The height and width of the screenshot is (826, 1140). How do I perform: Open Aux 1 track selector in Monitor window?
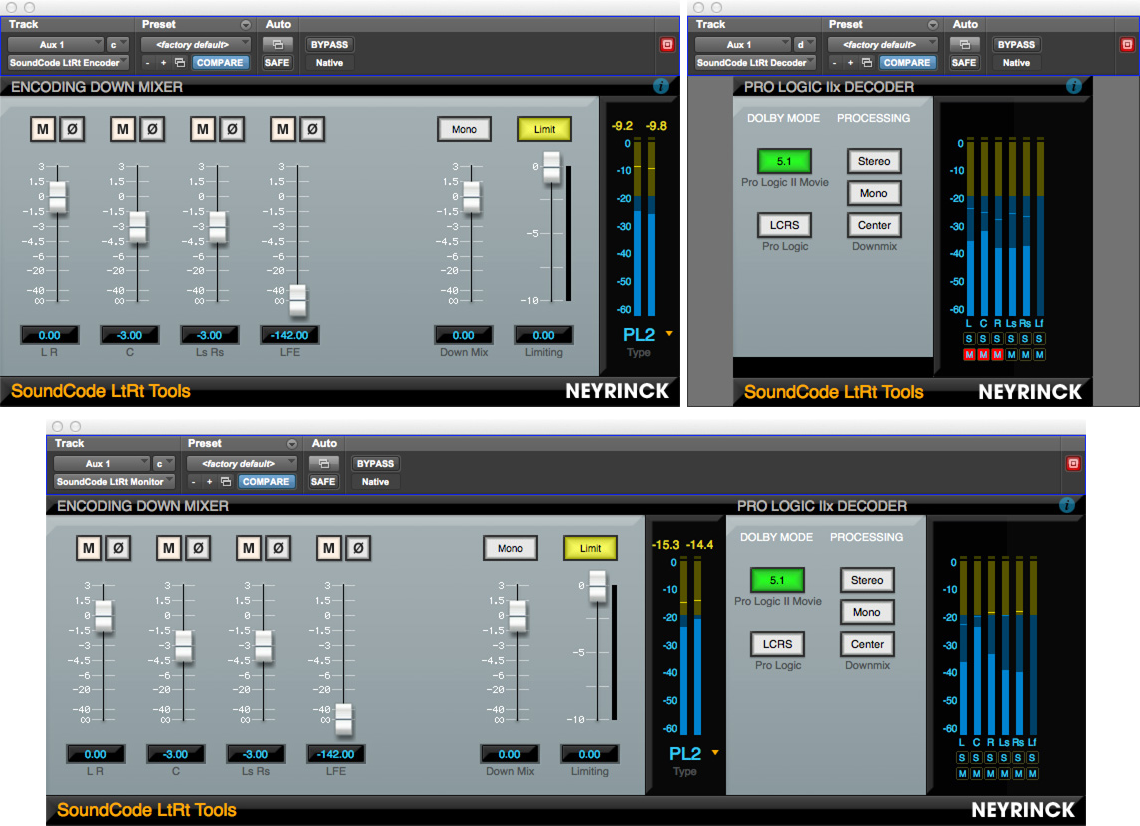pos(102,463)
